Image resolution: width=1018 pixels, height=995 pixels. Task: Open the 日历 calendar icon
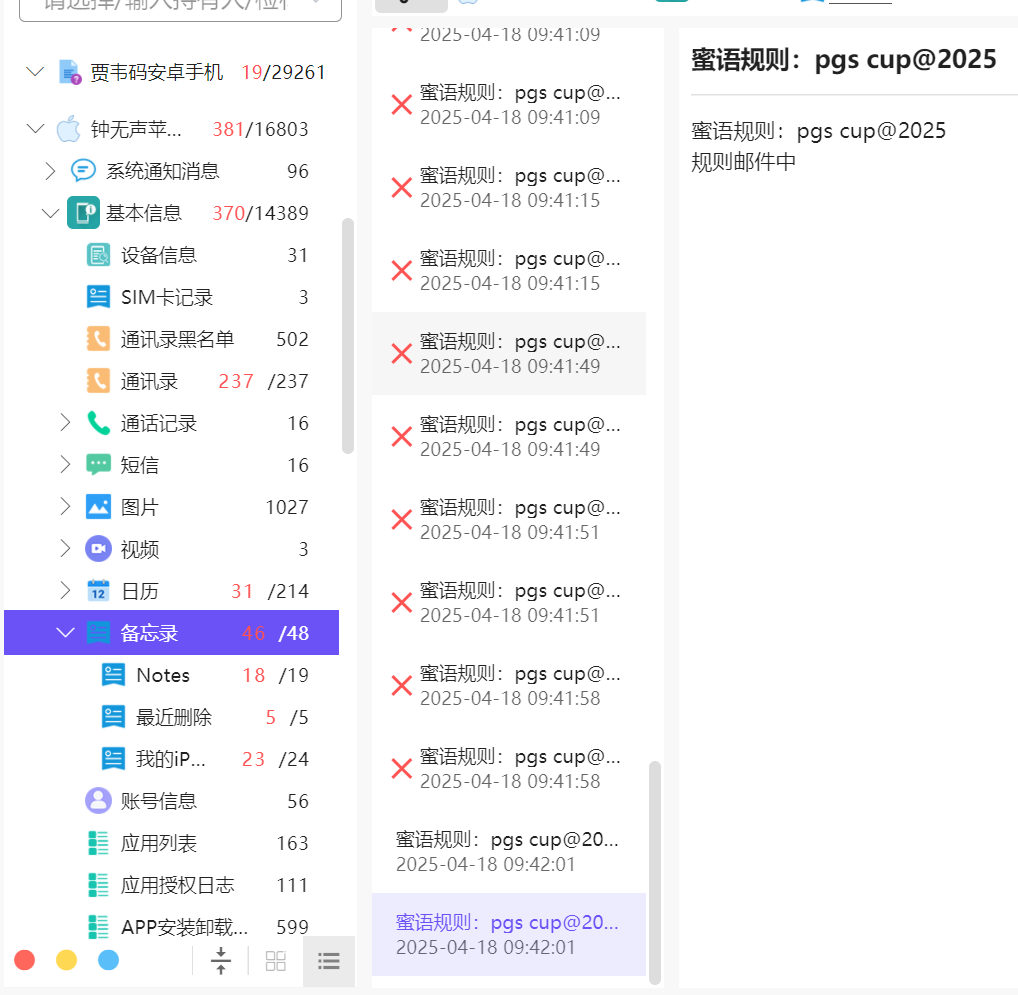(98, 591)
